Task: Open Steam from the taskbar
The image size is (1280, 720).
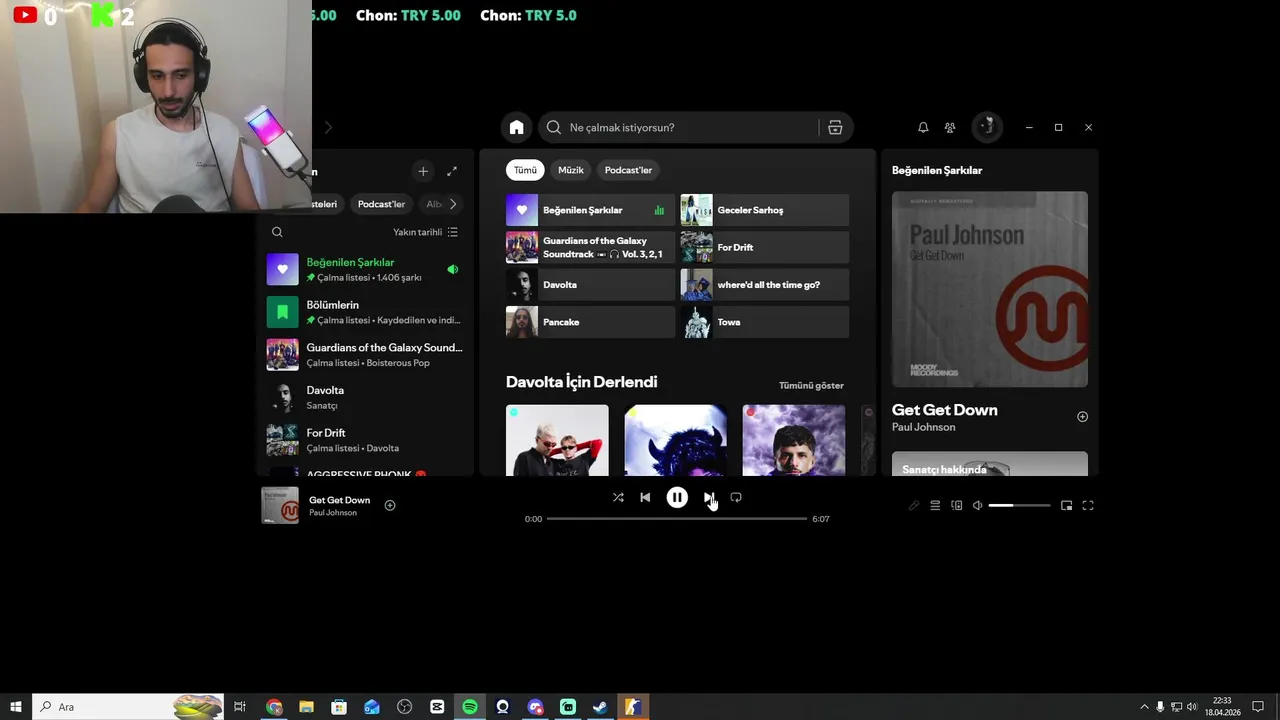Action: tap(600, 707)
